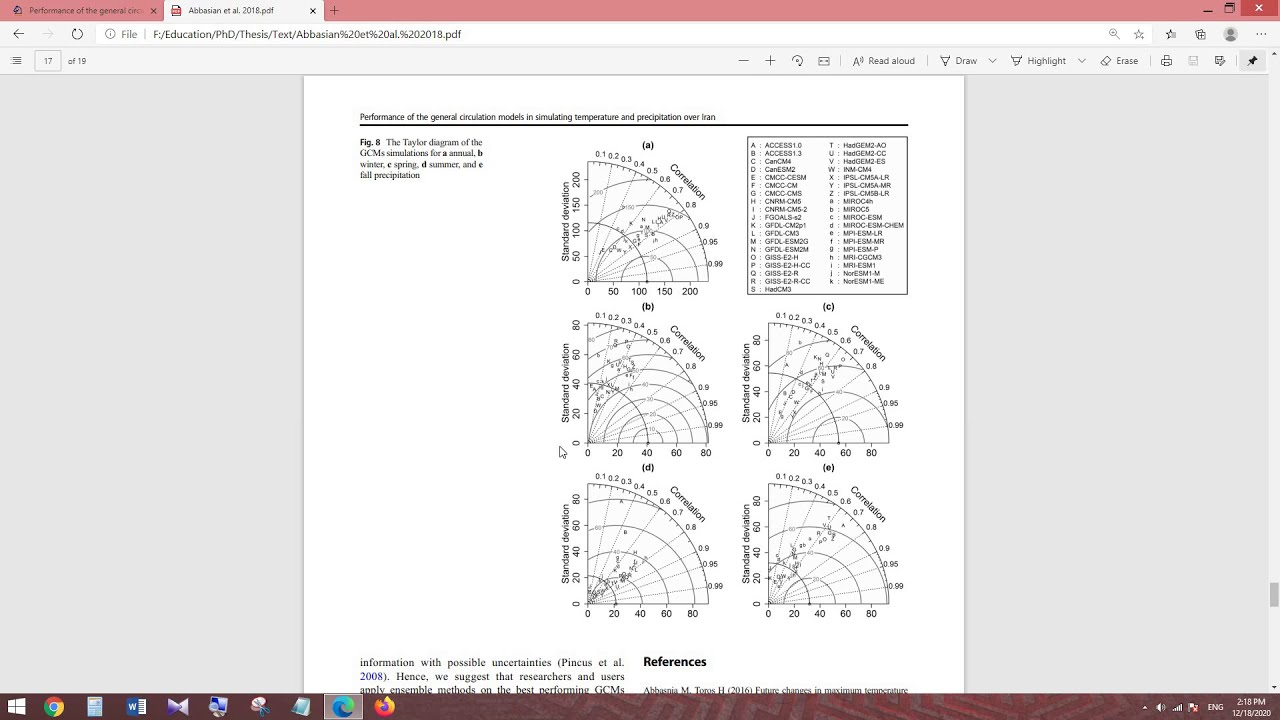Open the clock showing 2:18 PM

(x=1251, y=707)
